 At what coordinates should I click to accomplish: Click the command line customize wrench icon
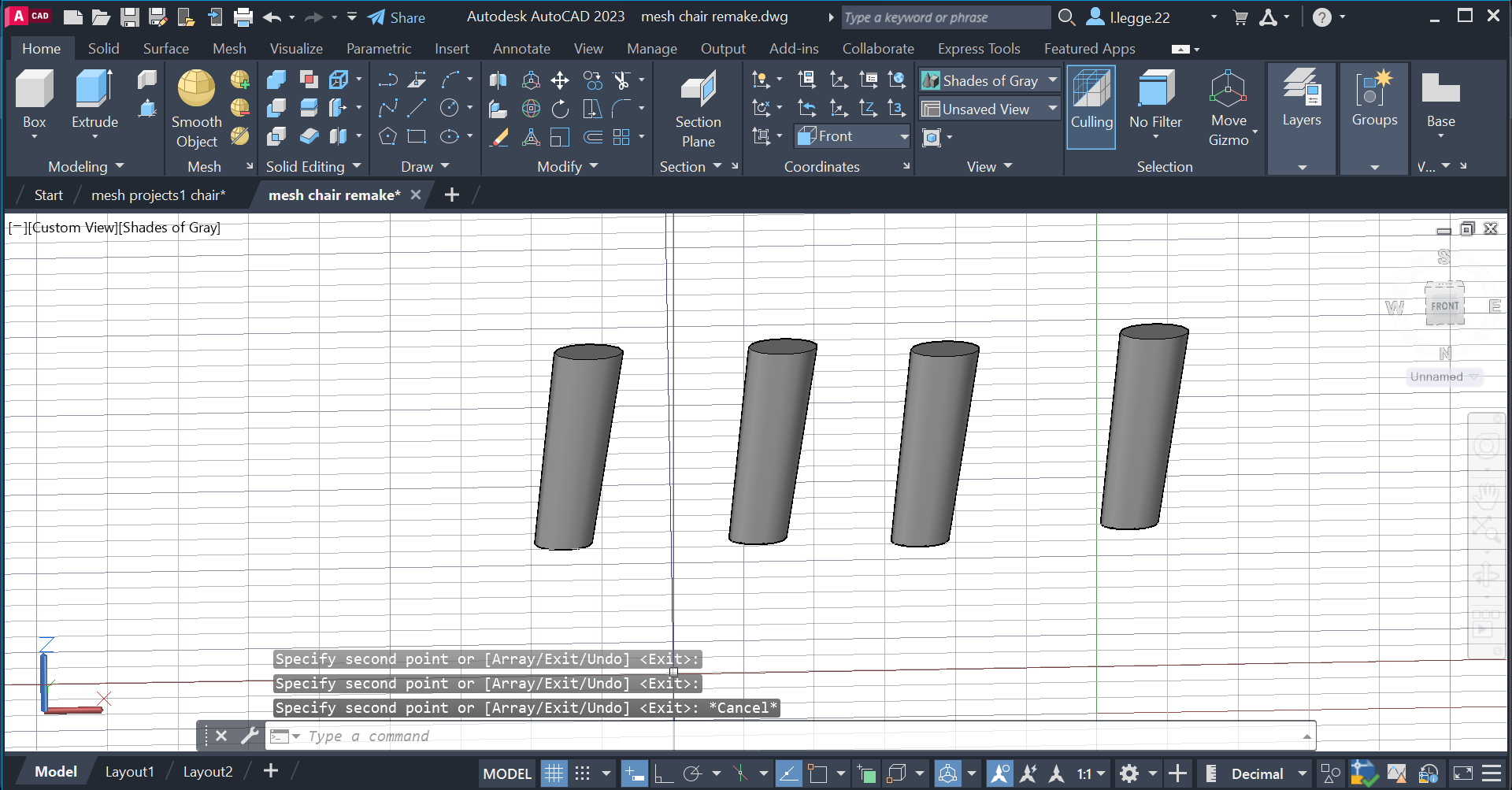(x=250, y=736)
